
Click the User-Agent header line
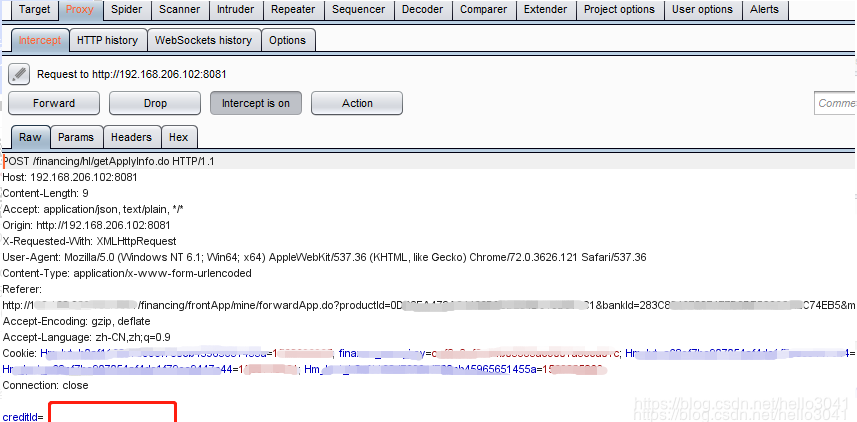[x=325, y=257]
